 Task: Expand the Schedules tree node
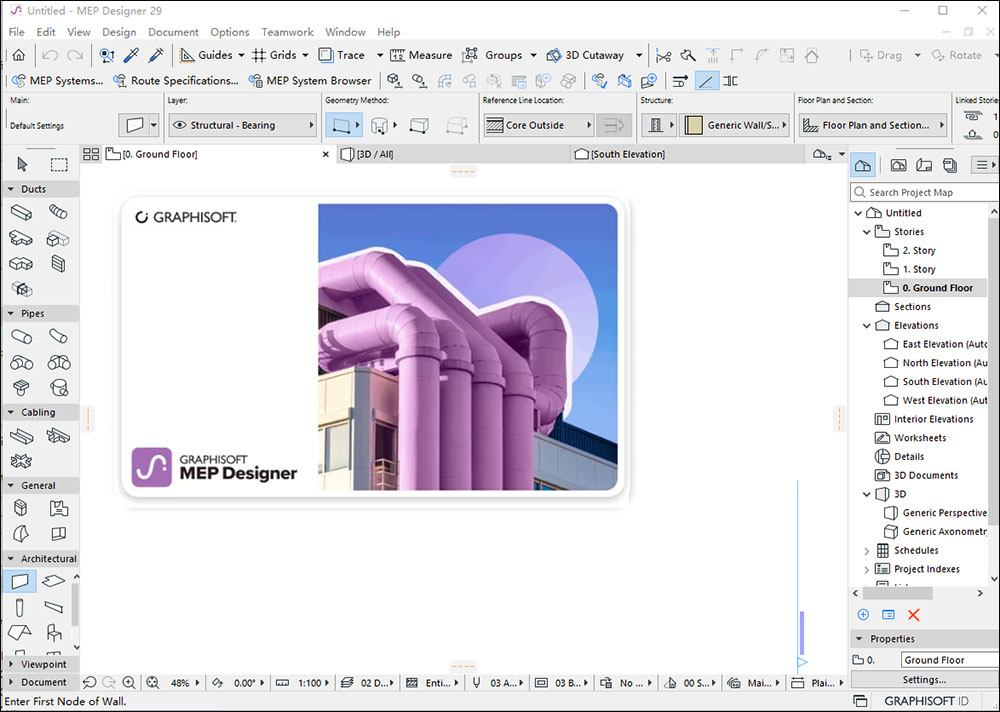tap(867, 551)
